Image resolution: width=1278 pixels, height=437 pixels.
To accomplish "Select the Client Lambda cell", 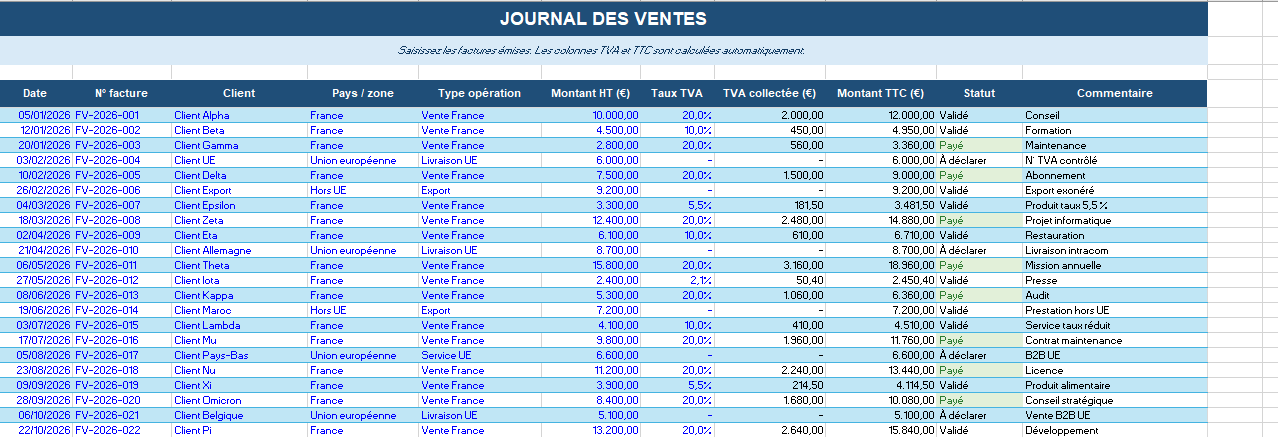I will 239,325.
